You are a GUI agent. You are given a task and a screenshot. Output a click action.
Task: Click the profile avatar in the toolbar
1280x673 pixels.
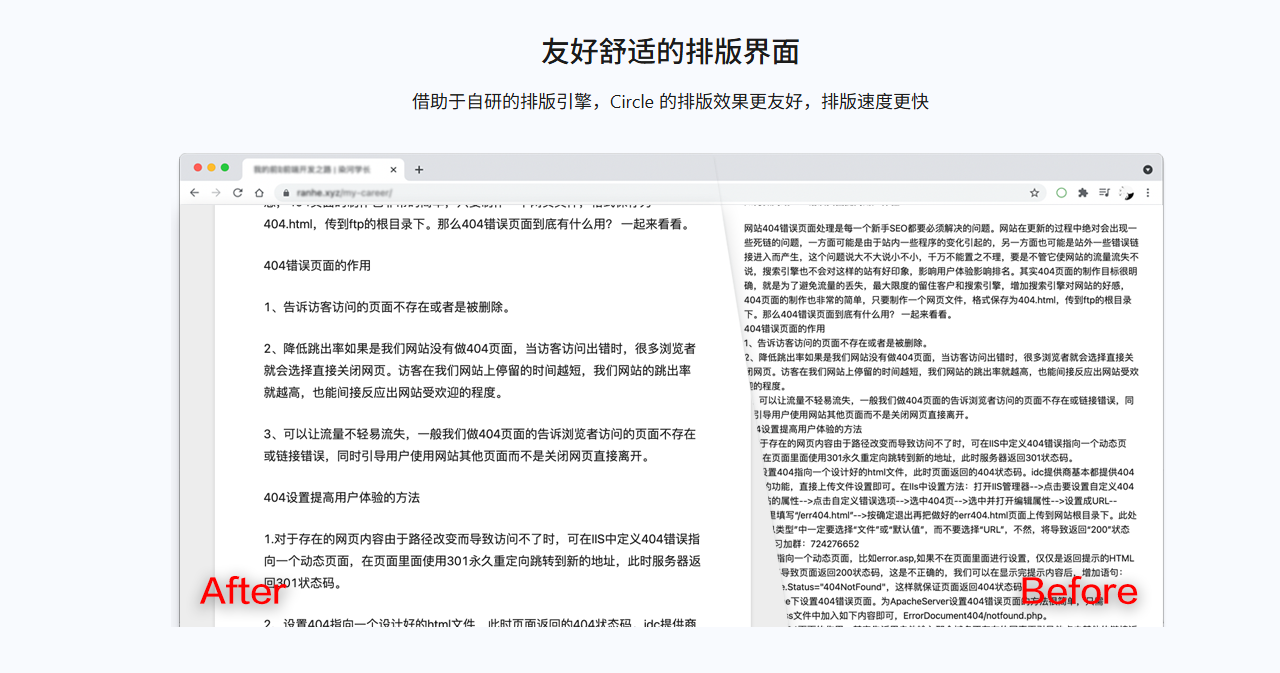pos(1126,192)
